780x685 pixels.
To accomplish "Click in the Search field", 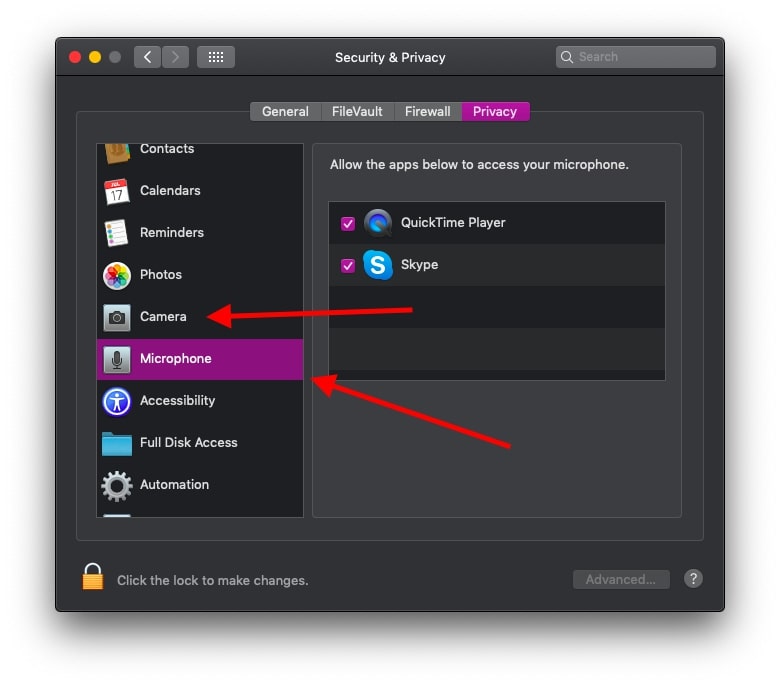I will [636, 57].
